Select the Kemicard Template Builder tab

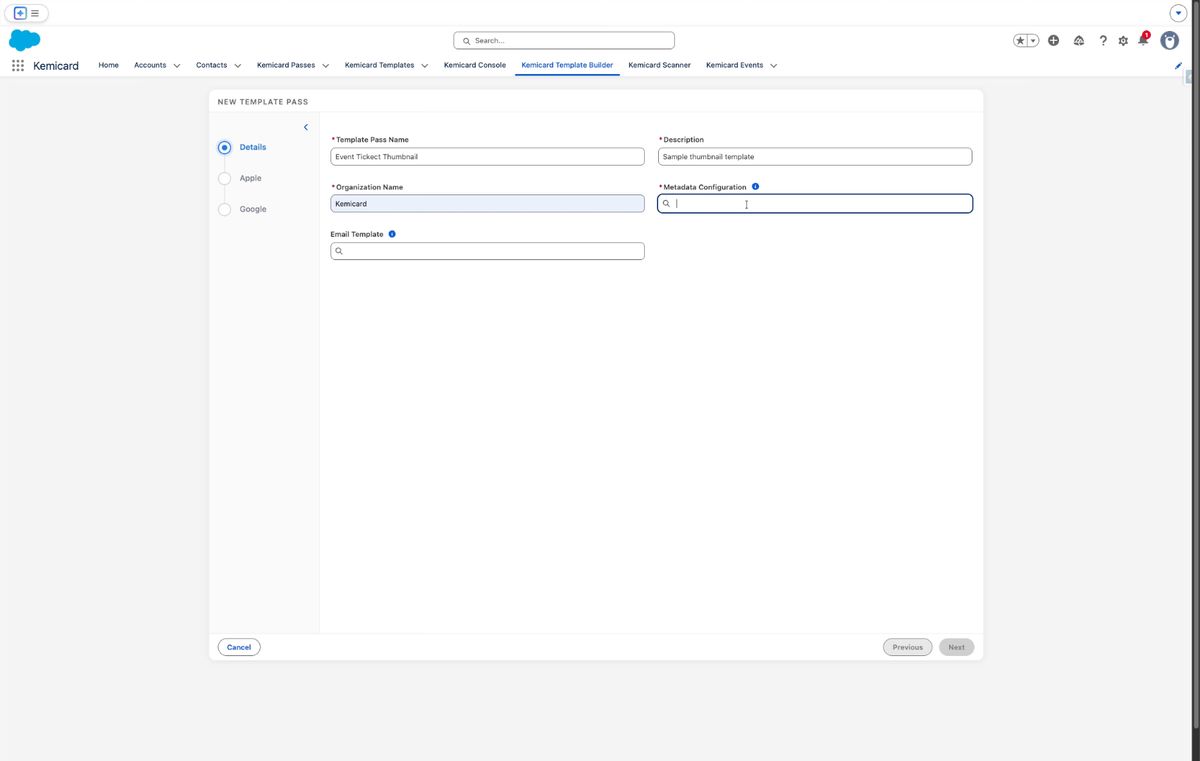tap(567, 65)
